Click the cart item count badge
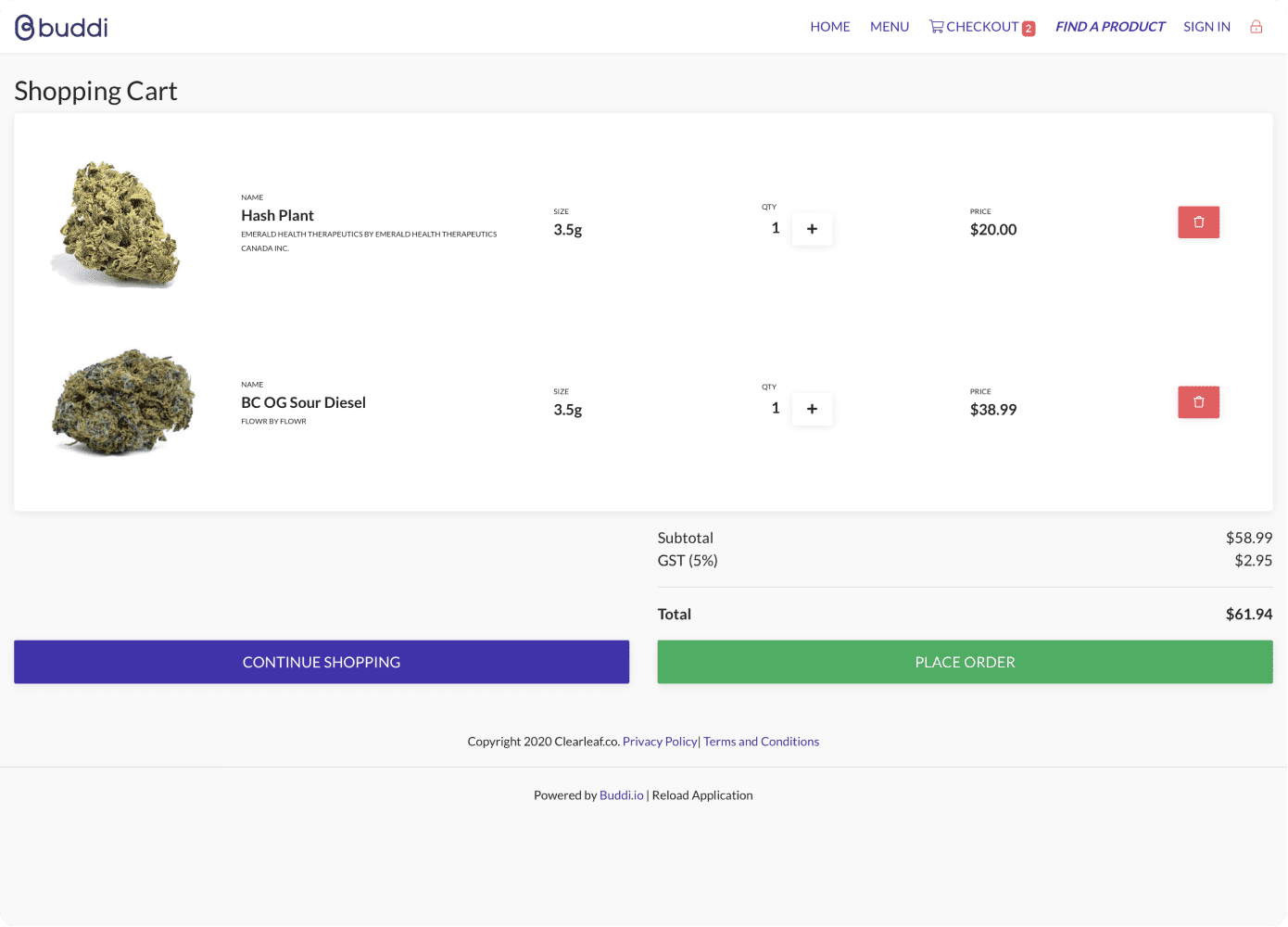The image size is (1288, 927). coord(1029,29)
